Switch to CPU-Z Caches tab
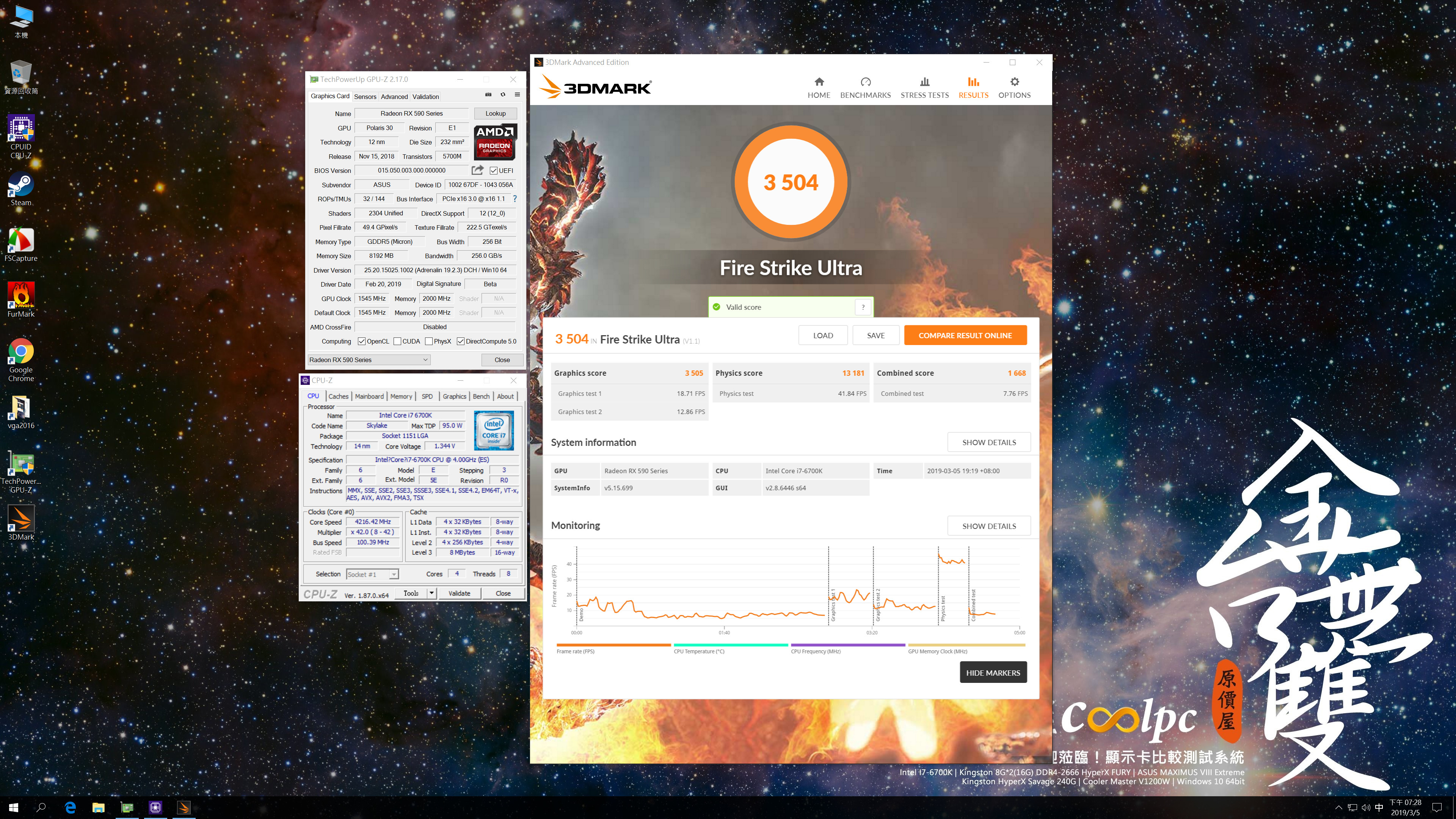The height and width of the screenshot is (819, 1456). click(x=339, y=396)
